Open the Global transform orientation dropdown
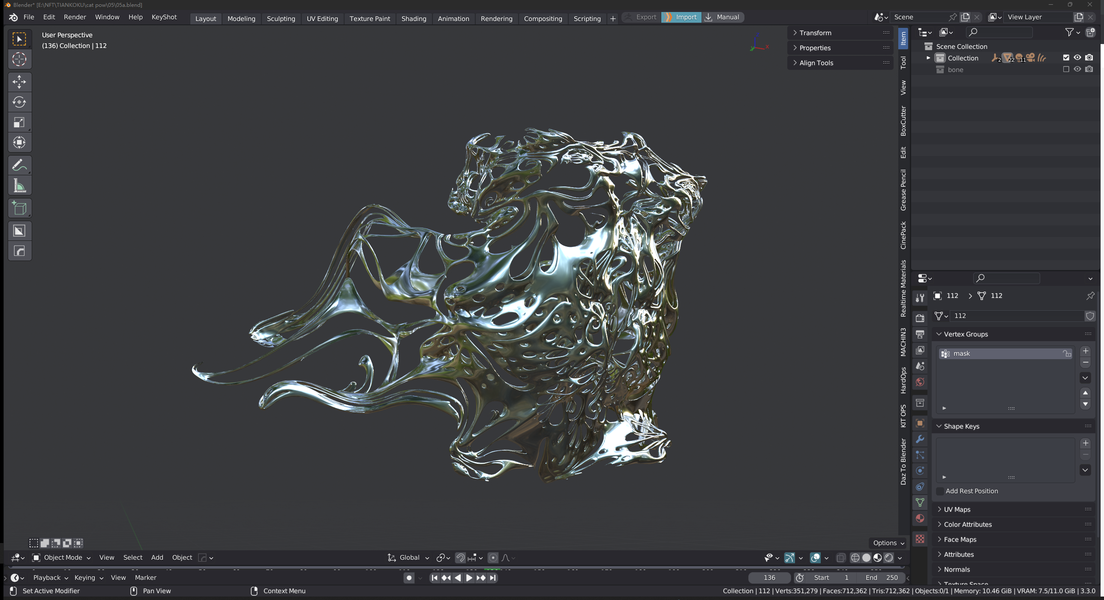 408,558
